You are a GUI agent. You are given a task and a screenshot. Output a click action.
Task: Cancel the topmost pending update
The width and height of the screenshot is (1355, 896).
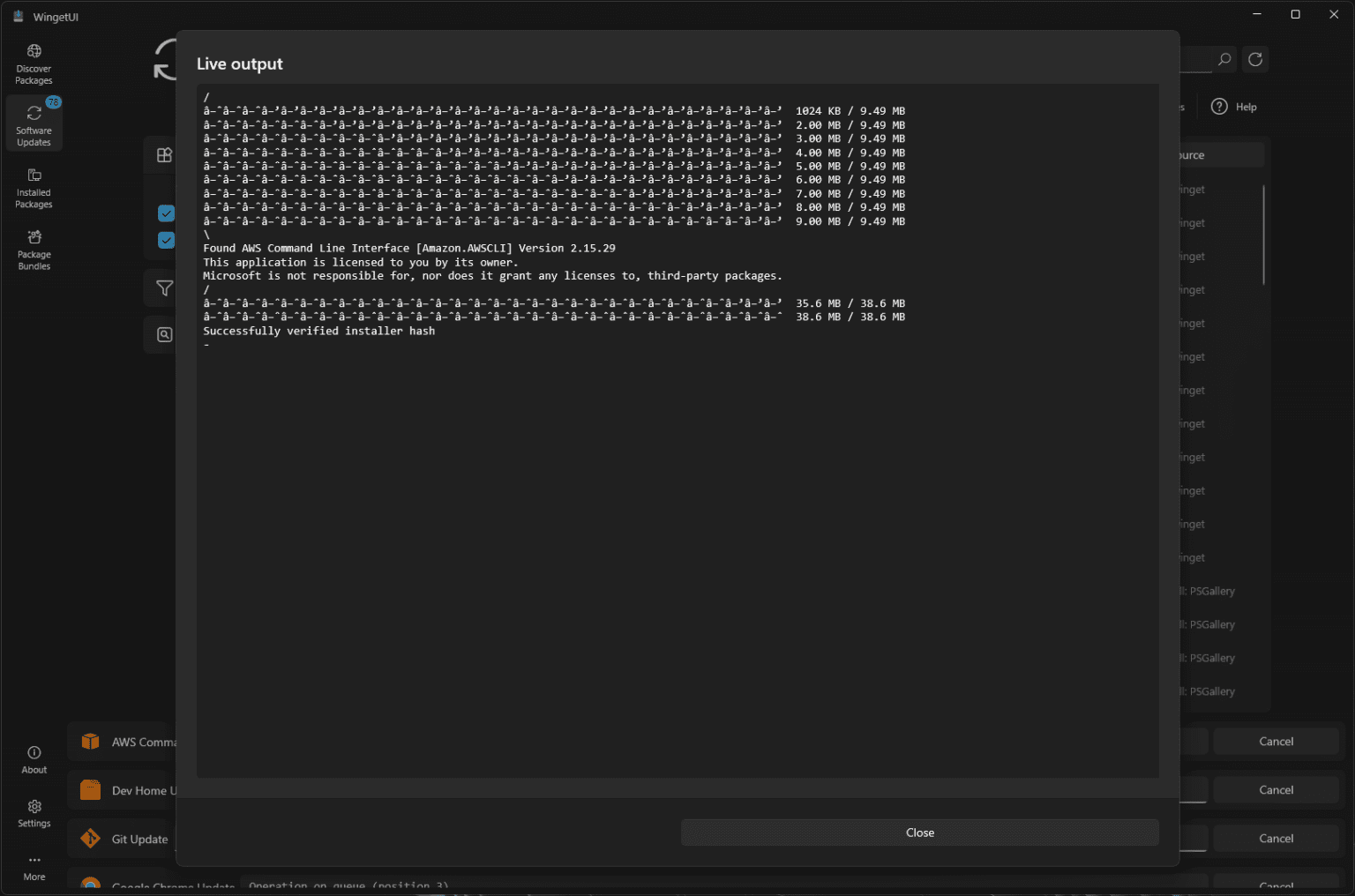(x=1276, y=741)
